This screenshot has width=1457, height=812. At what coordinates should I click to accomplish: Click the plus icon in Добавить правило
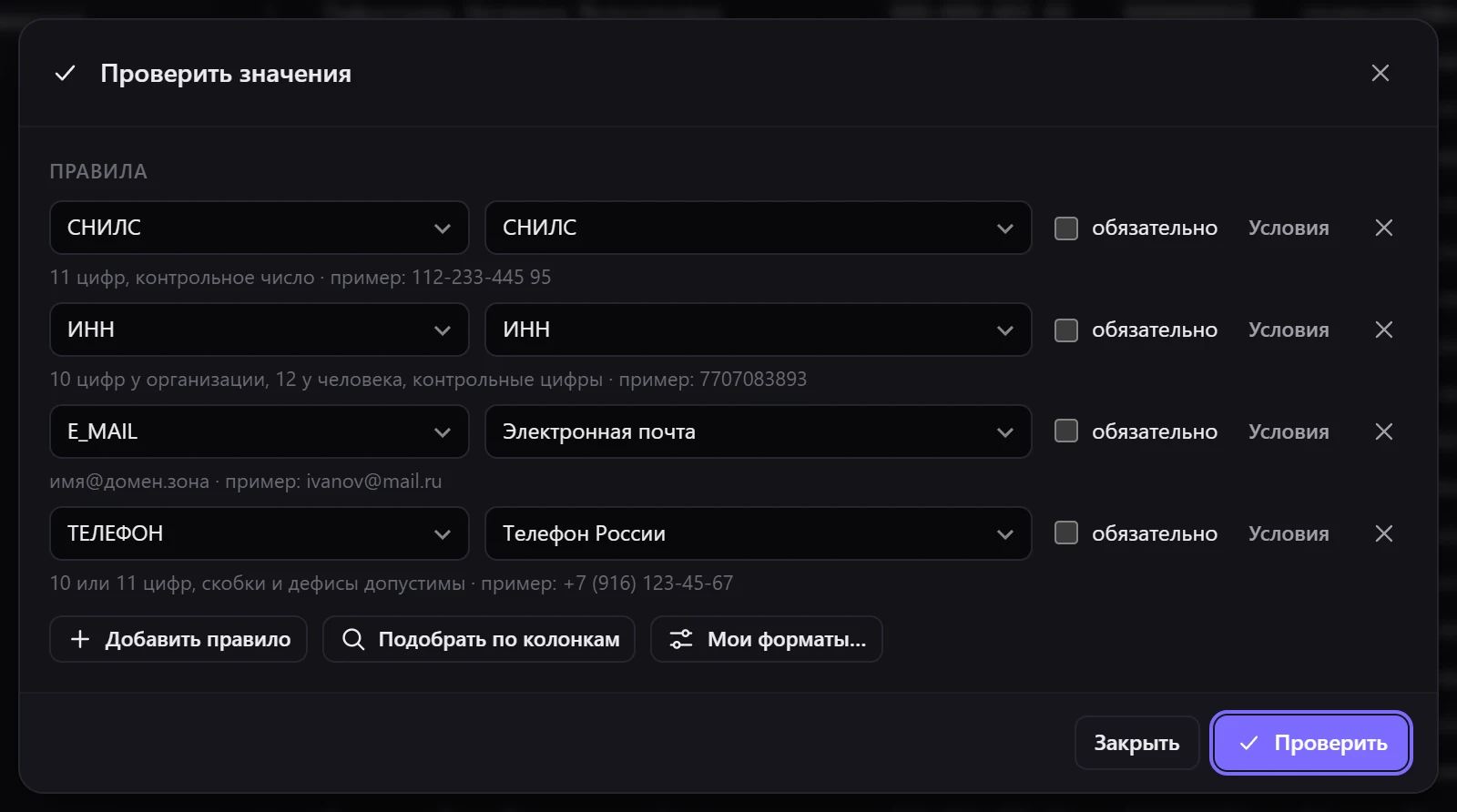pos(80,639)
